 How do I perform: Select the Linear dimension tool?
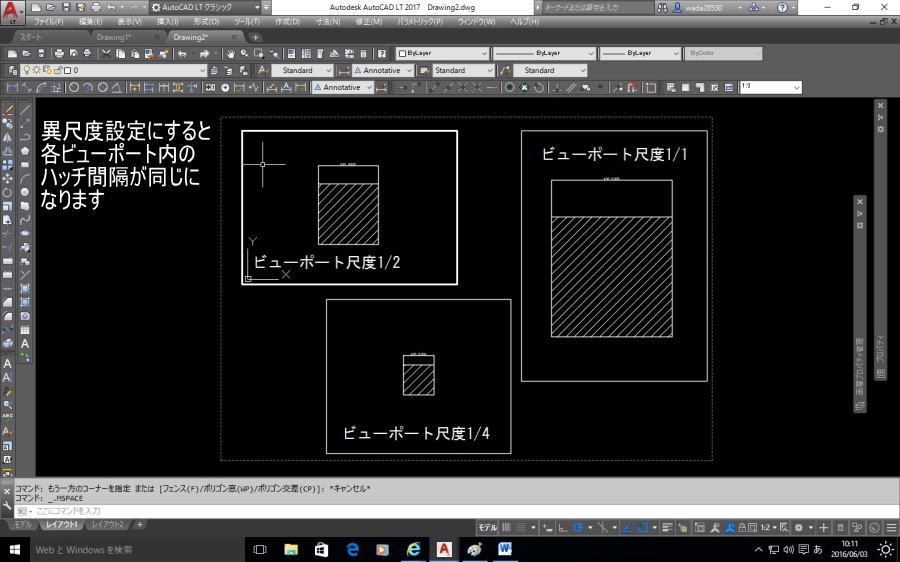tap(12, 87)
